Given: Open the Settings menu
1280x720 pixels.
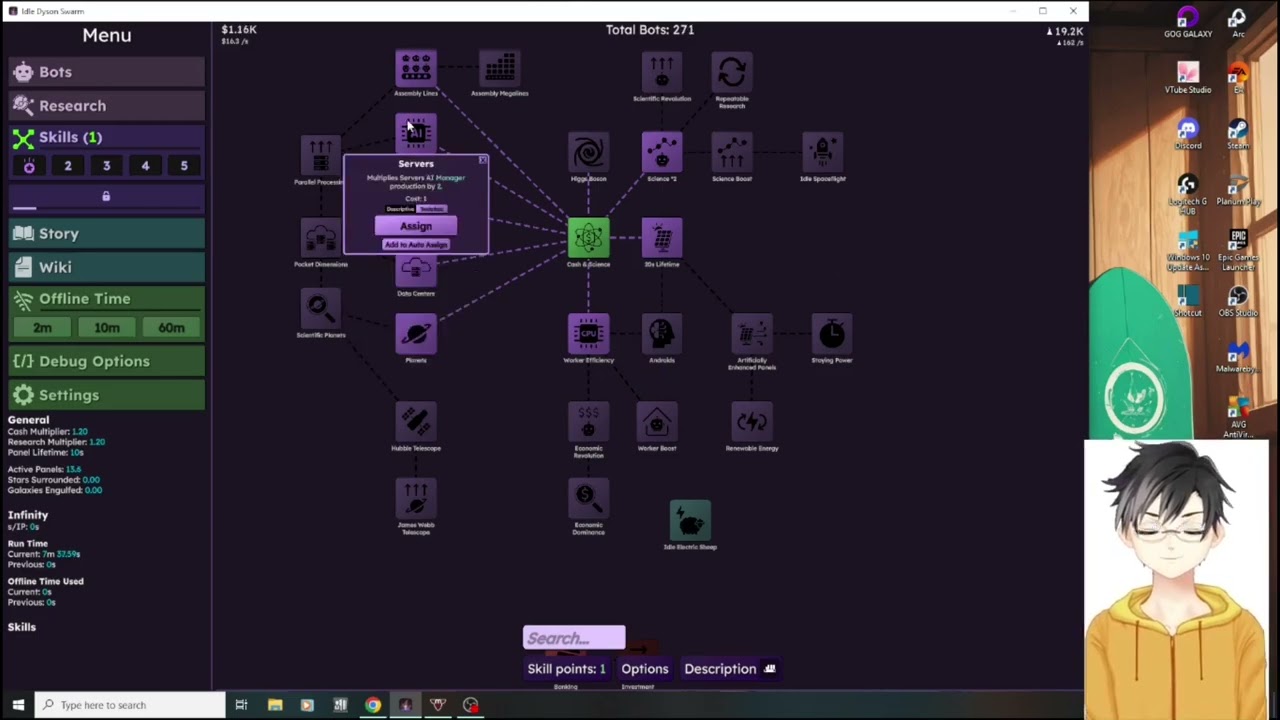Looking at the screenshot, I should [x=107, y=395].
